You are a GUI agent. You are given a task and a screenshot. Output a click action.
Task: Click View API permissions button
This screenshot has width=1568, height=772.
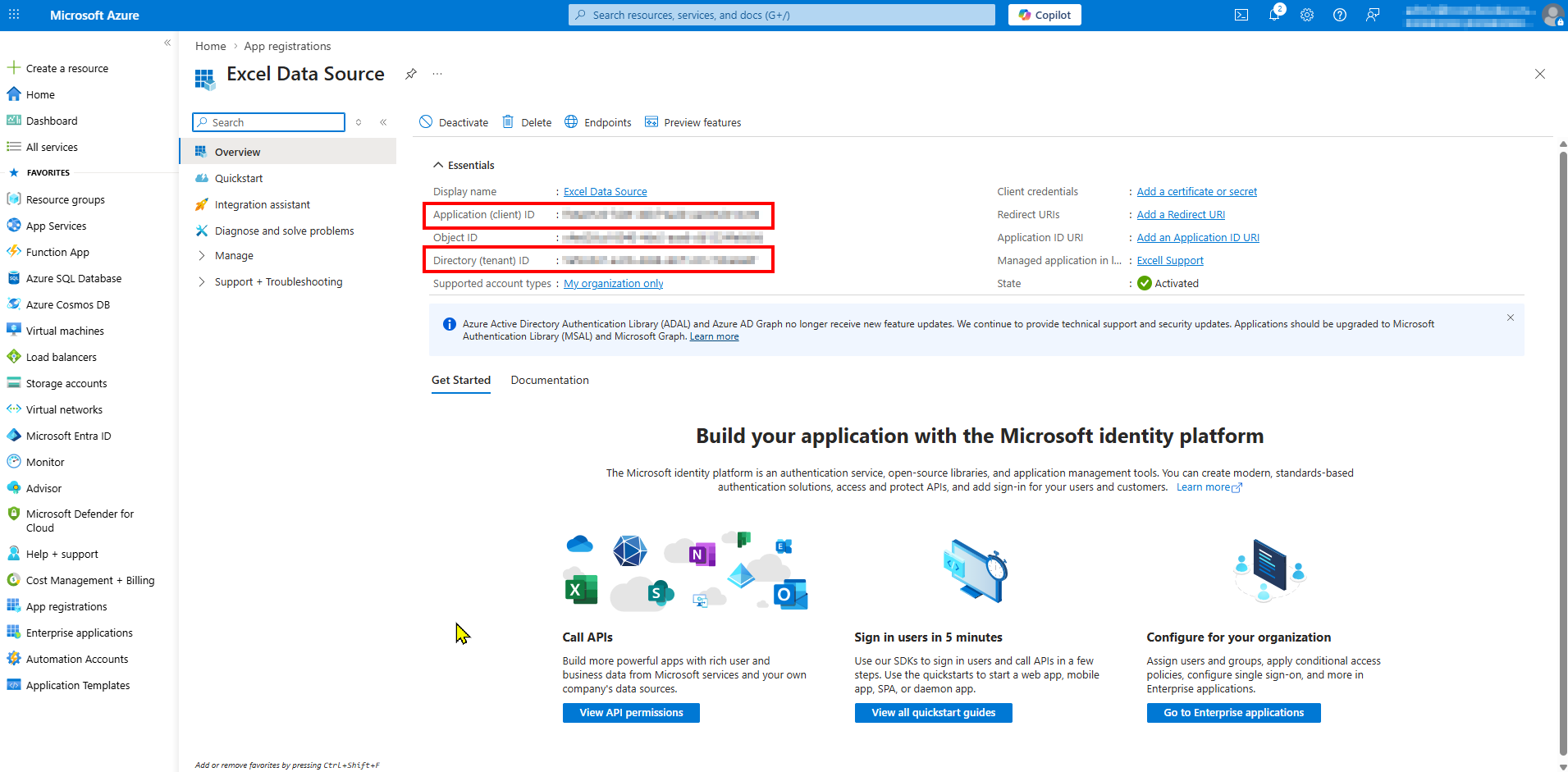click(631, 713)
